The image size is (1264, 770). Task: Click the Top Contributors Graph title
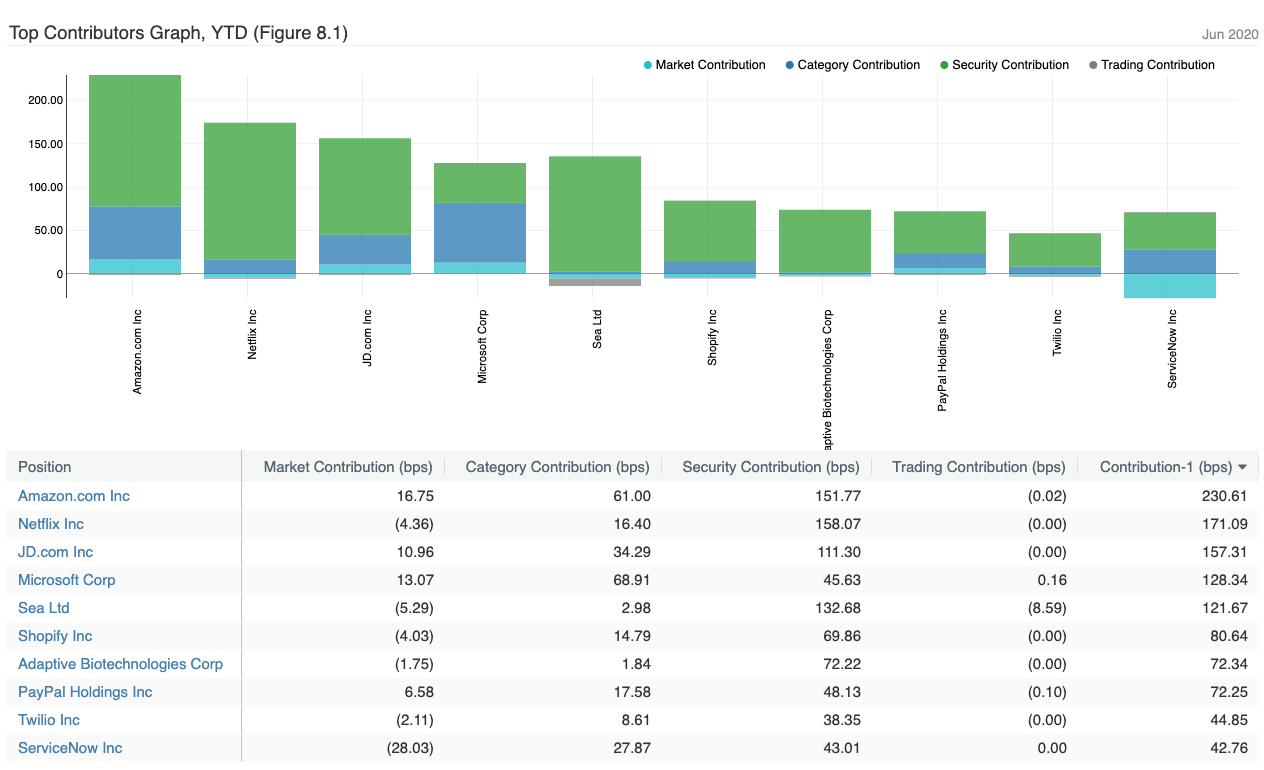(x=178, y=33)
